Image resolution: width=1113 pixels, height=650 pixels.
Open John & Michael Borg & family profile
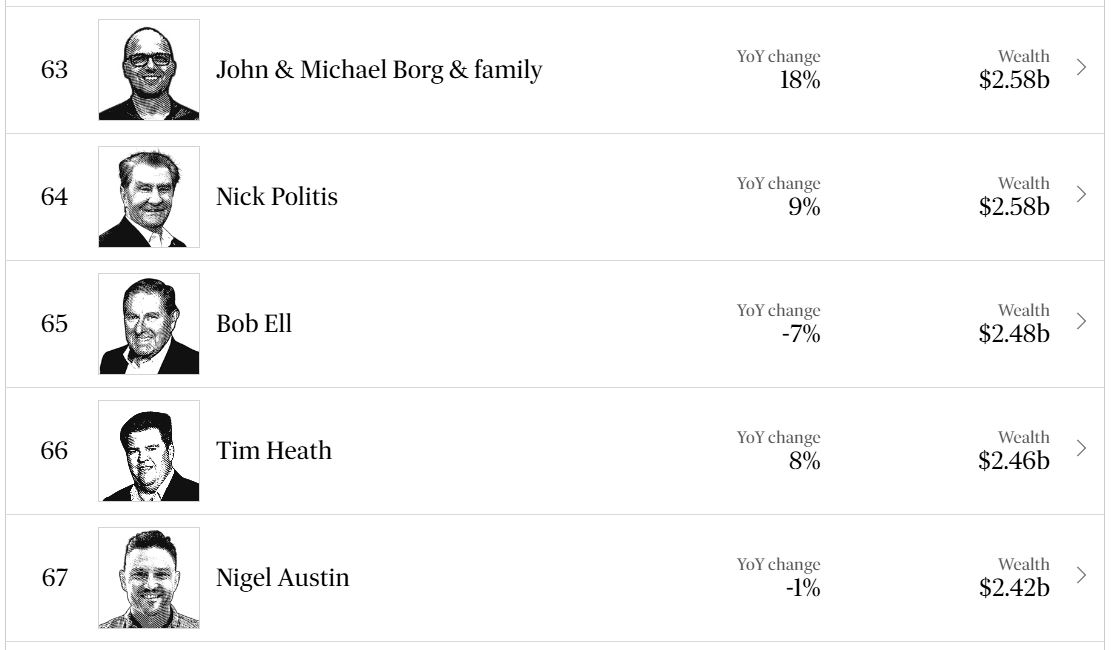[379, 70]
